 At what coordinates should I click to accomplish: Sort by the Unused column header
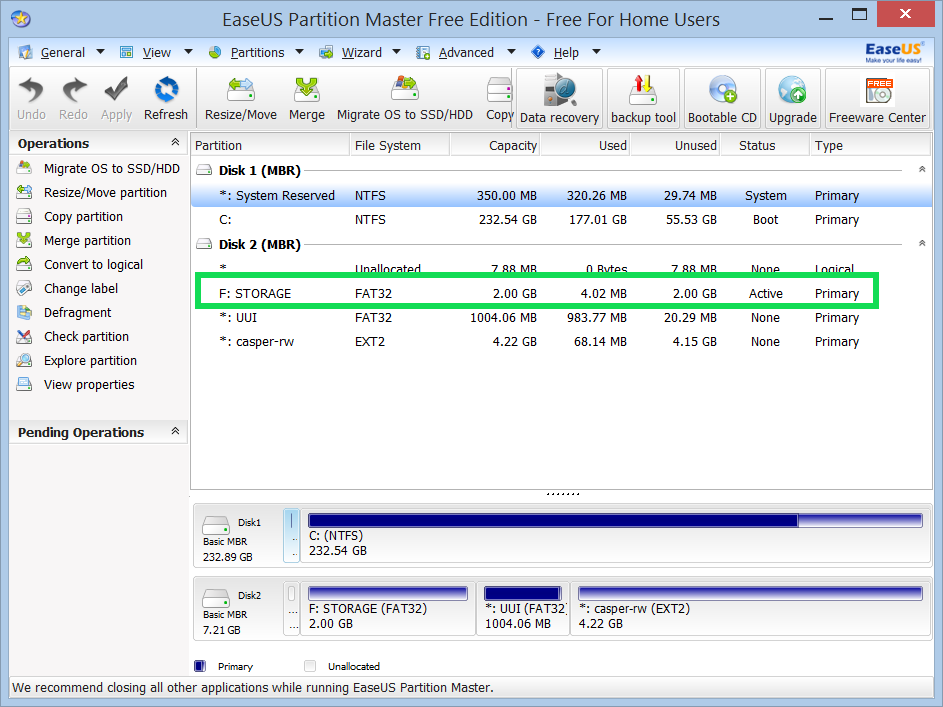675,145
